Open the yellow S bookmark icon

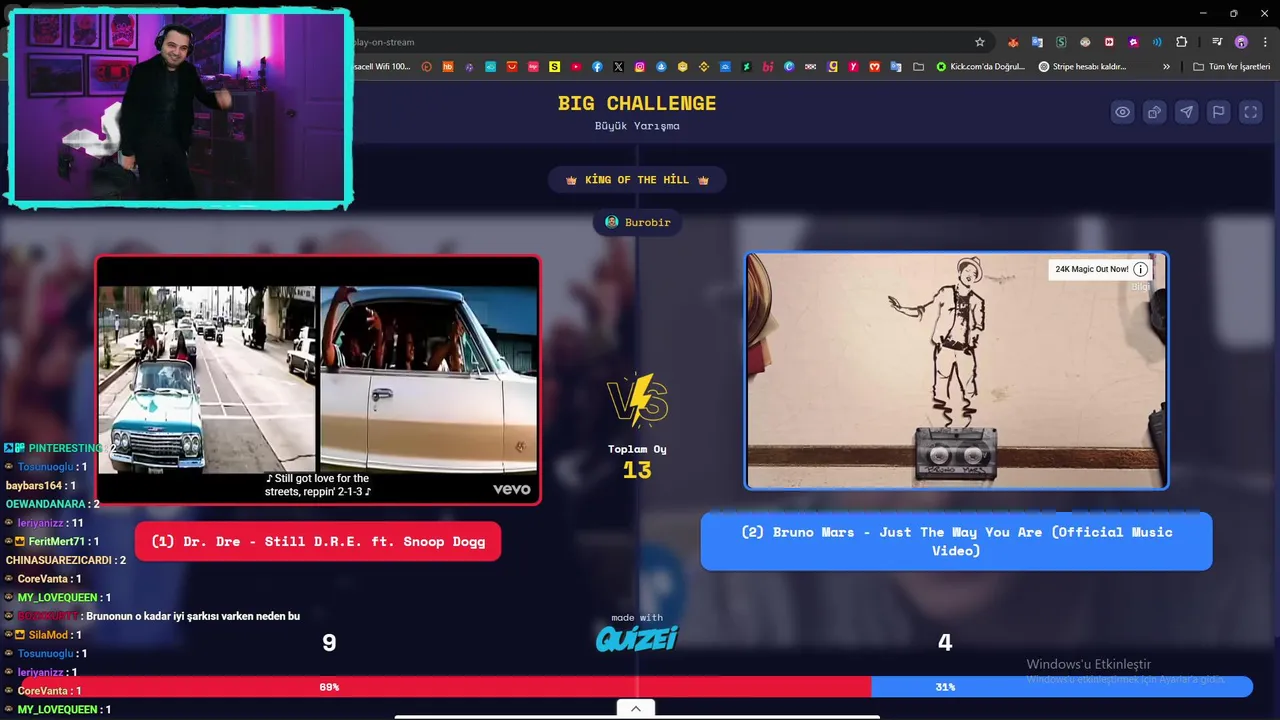[555, 67]
